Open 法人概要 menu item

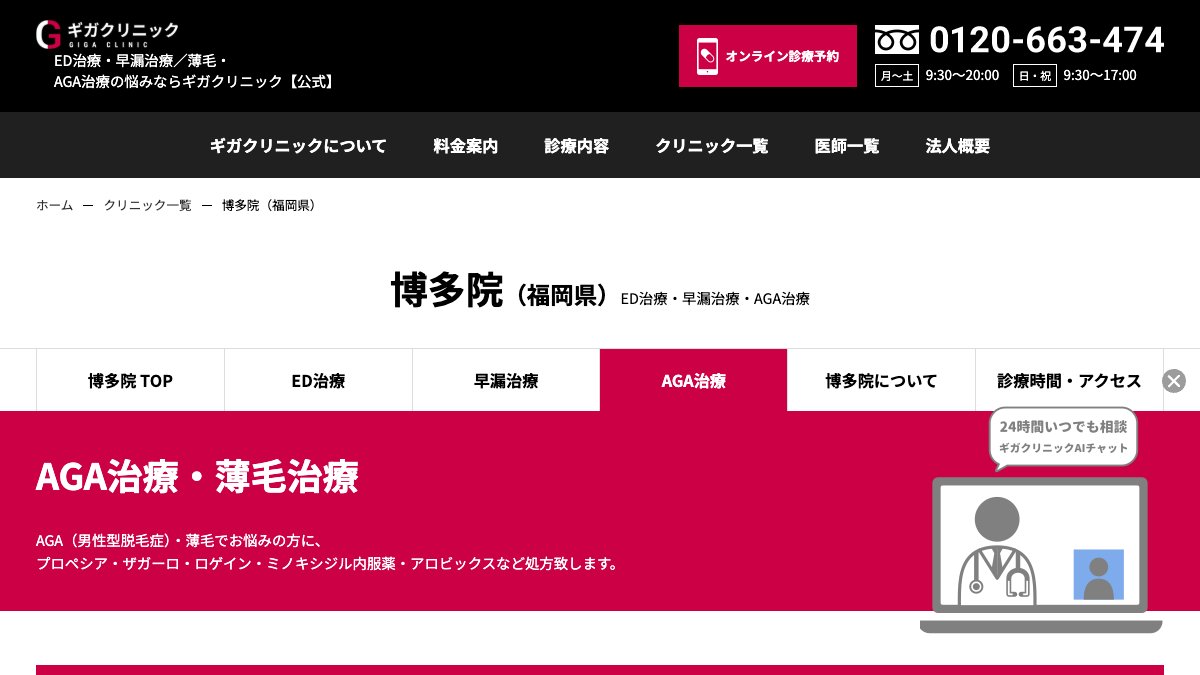958,145
